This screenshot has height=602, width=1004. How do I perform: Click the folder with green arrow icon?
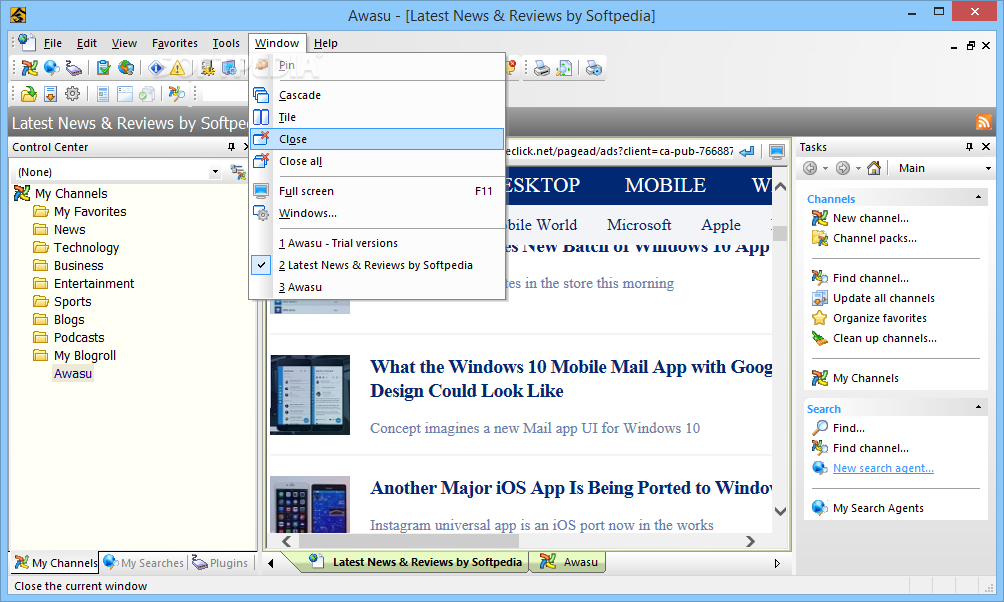[x=29, y=94]
